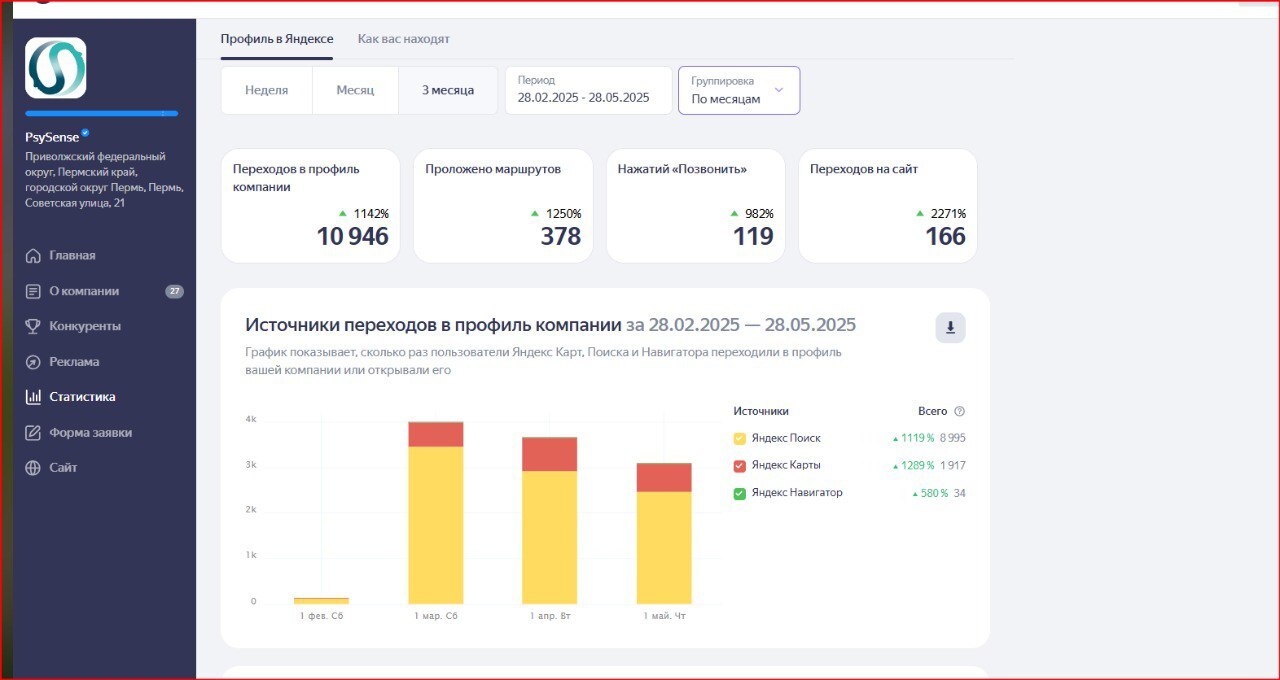The width and height of the screenshot is (1280, 680).
Task: Click the value 166 in site visits card
Action: coord(946,237)
